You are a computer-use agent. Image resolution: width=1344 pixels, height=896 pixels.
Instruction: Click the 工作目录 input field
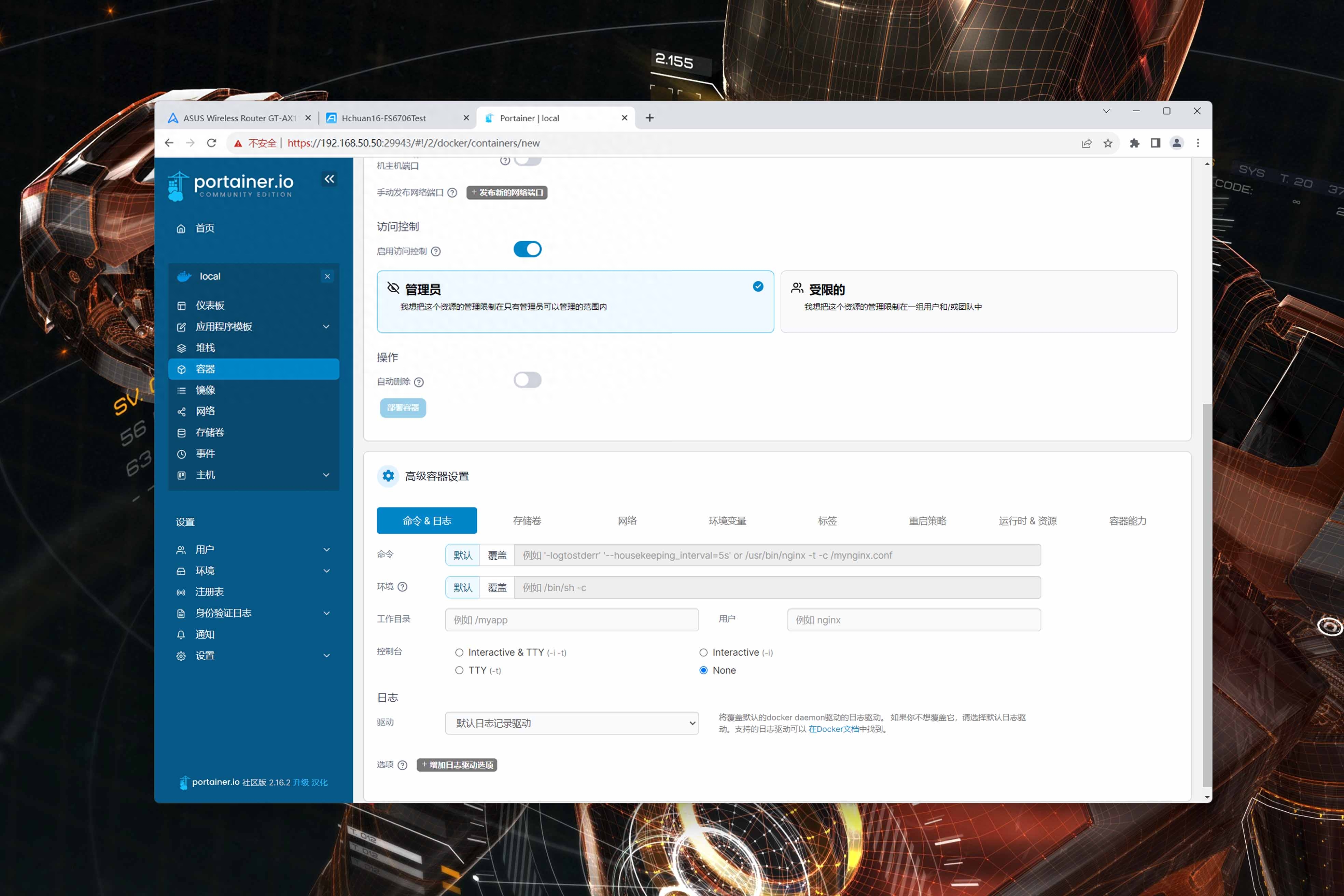[x=572, y=620]
